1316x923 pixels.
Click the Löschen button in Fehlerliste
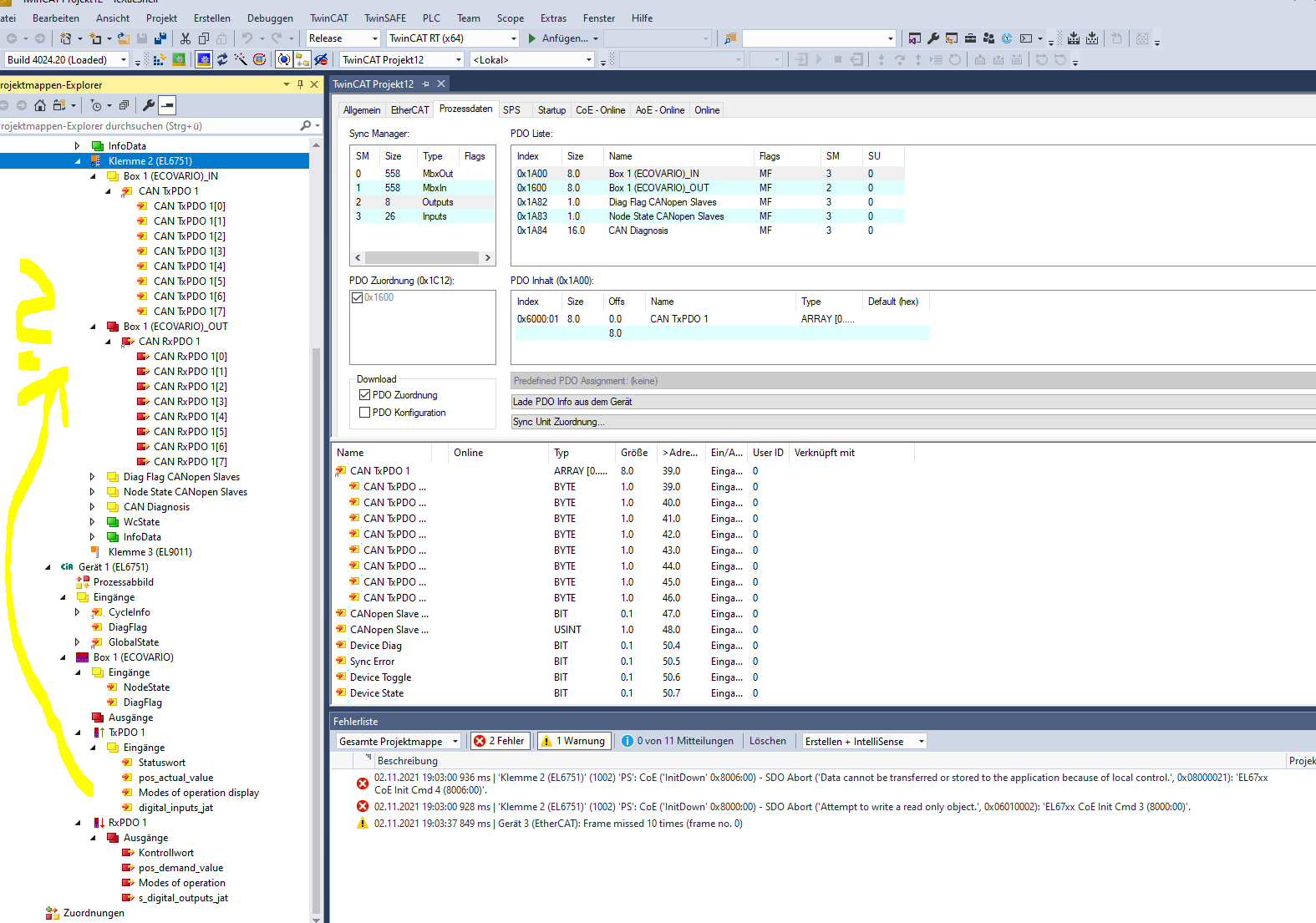767,741
